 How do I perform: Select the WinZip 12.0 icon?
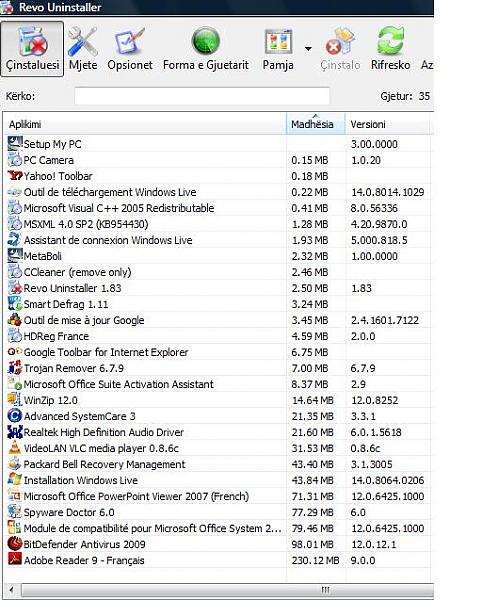15,400
